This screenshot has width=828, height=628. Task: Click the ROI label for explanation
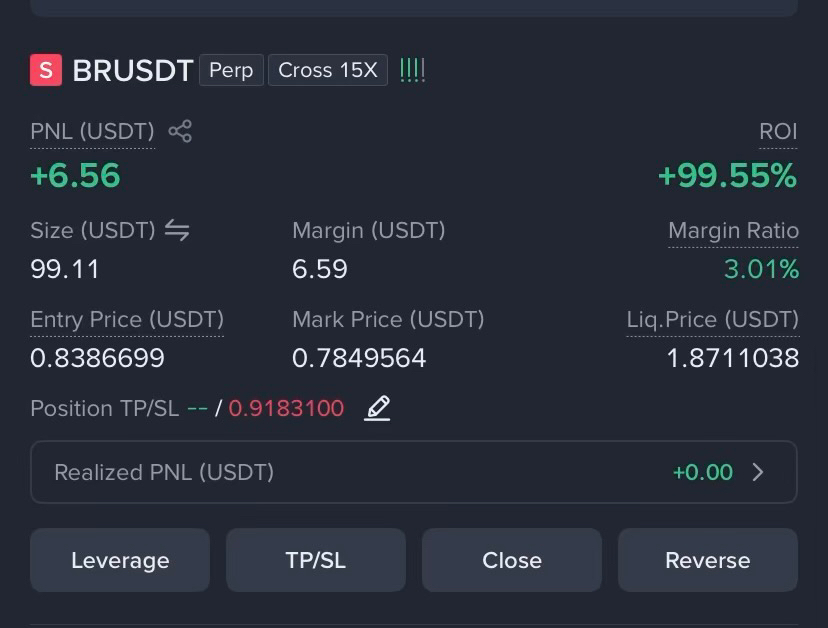click(x=778, y=132)
